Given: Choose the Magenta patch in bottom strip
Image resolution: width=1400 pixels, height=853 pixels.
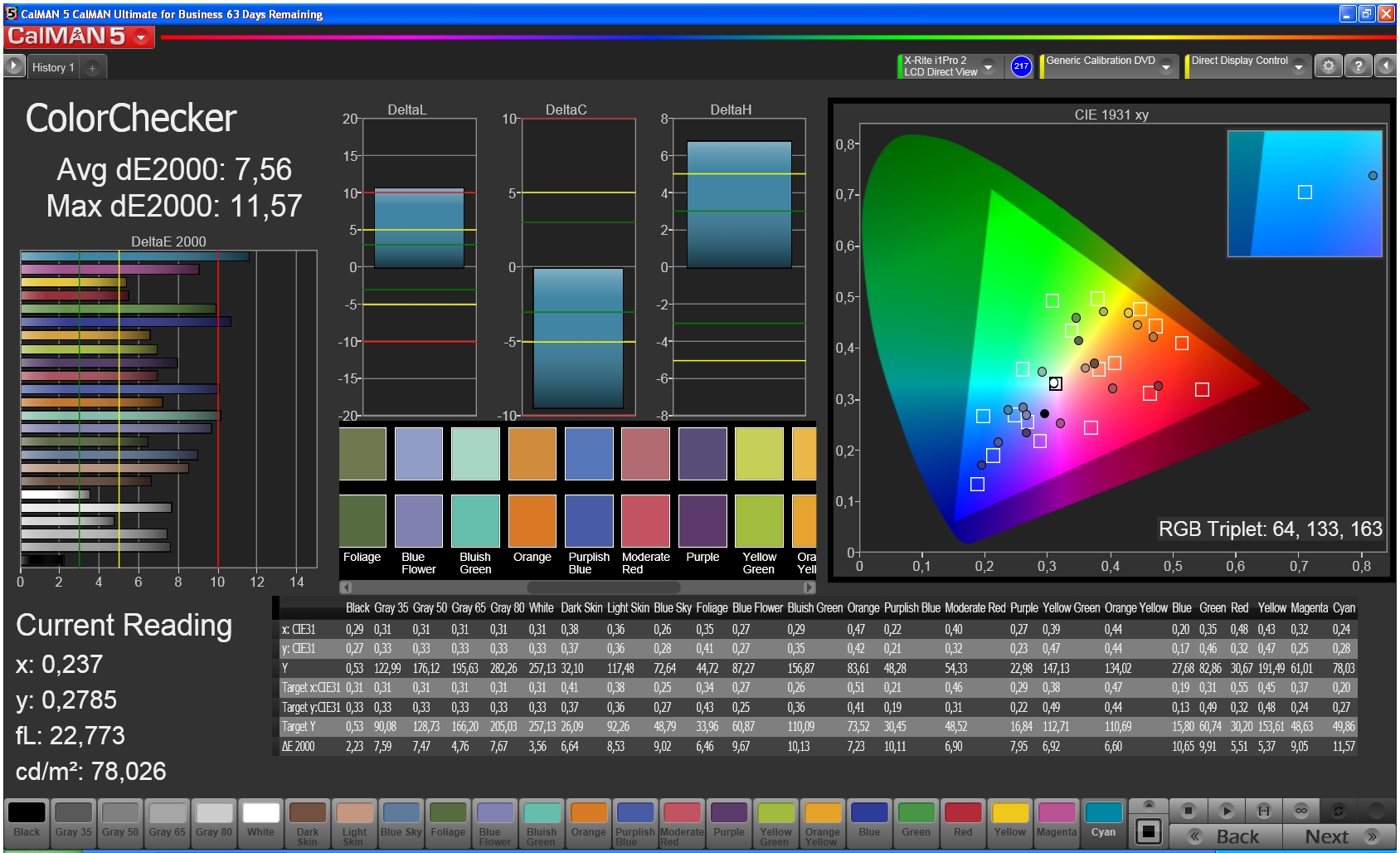Looking at the screenshot, I should (x=1057, y=822).
